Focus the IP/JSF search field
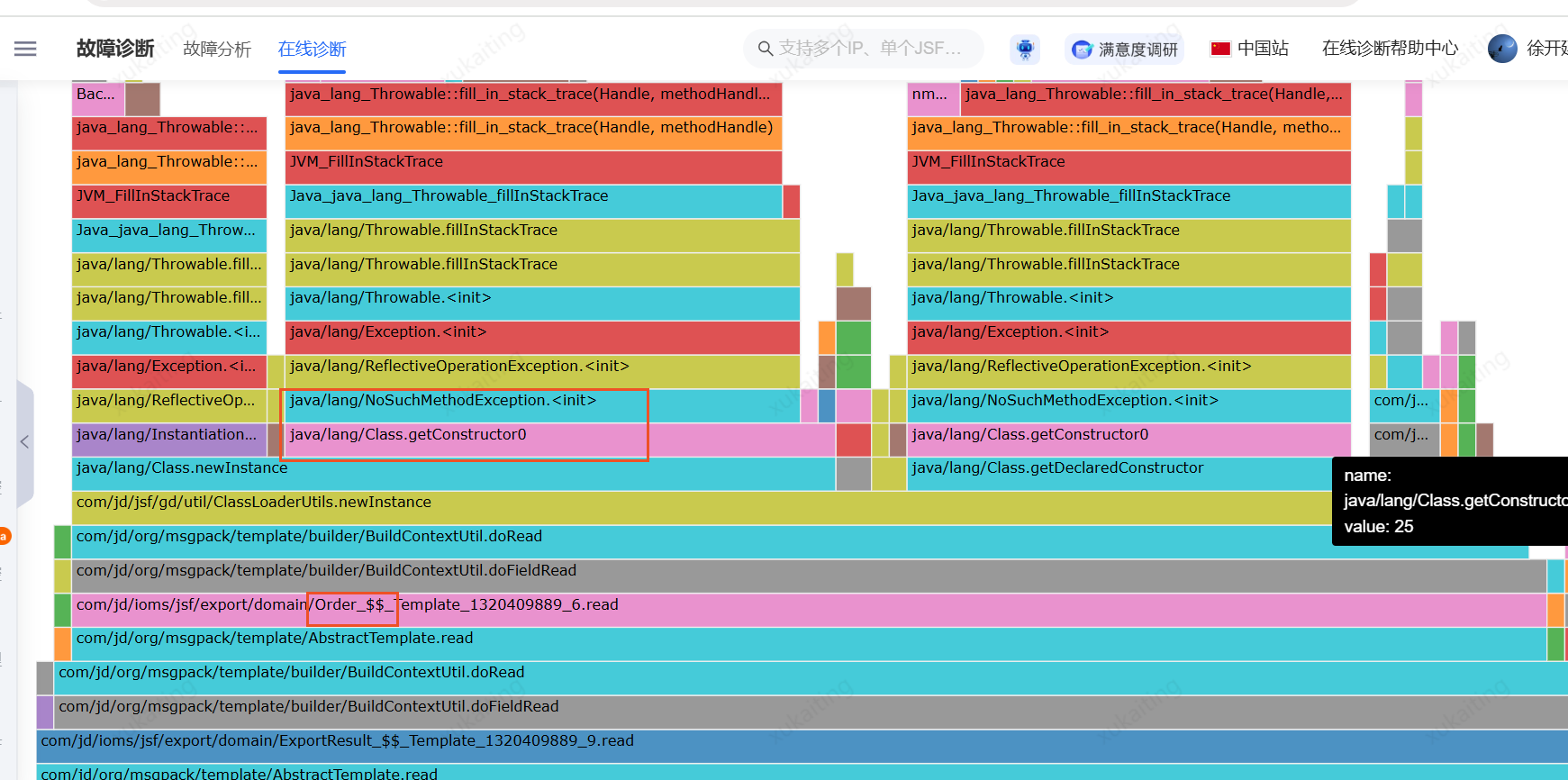1568x780 pixels. [x=865, y=49]
